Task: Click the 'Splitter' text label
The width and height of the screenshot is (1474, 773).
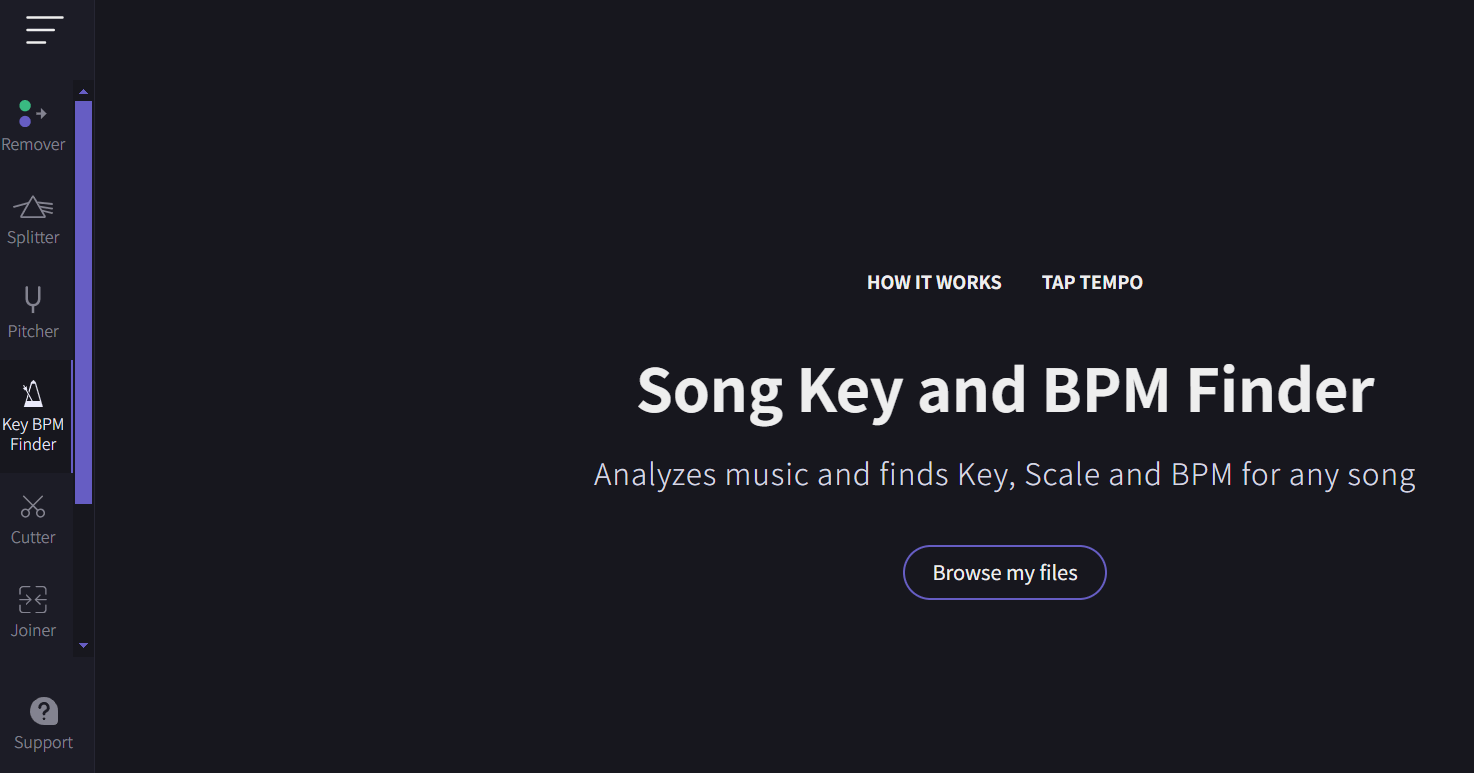Action: point(33,238)
